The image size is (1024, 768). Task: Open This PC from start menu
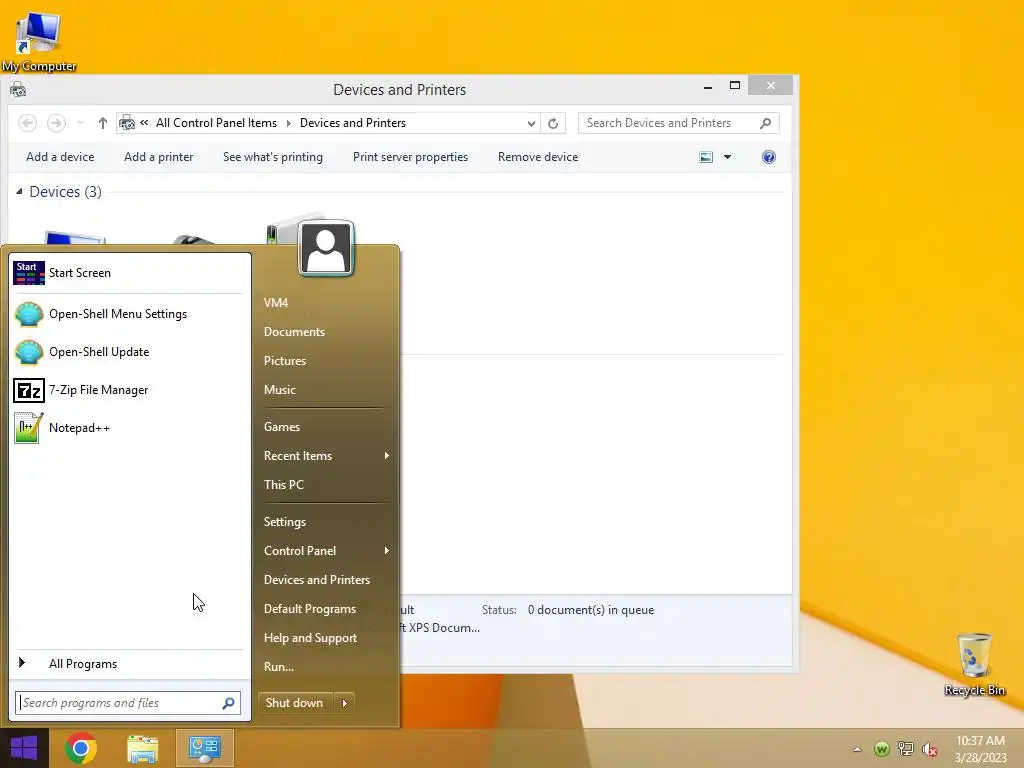pos(283,485)
